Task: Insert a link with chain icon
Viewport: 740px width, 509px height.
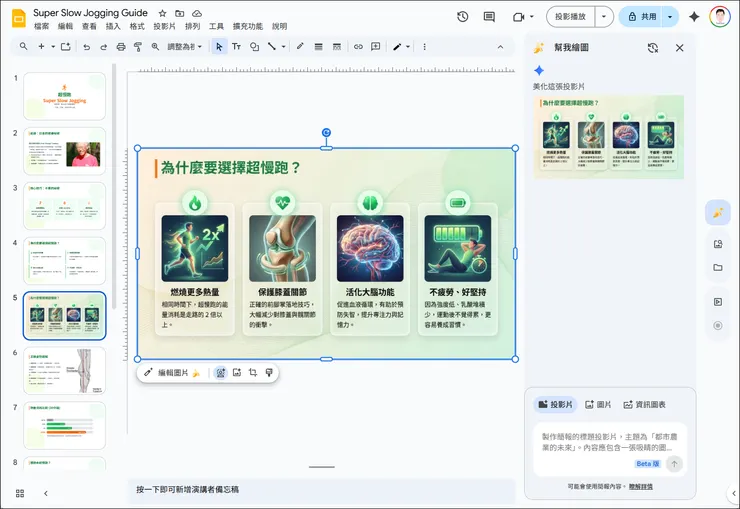Action: [358, 46]
